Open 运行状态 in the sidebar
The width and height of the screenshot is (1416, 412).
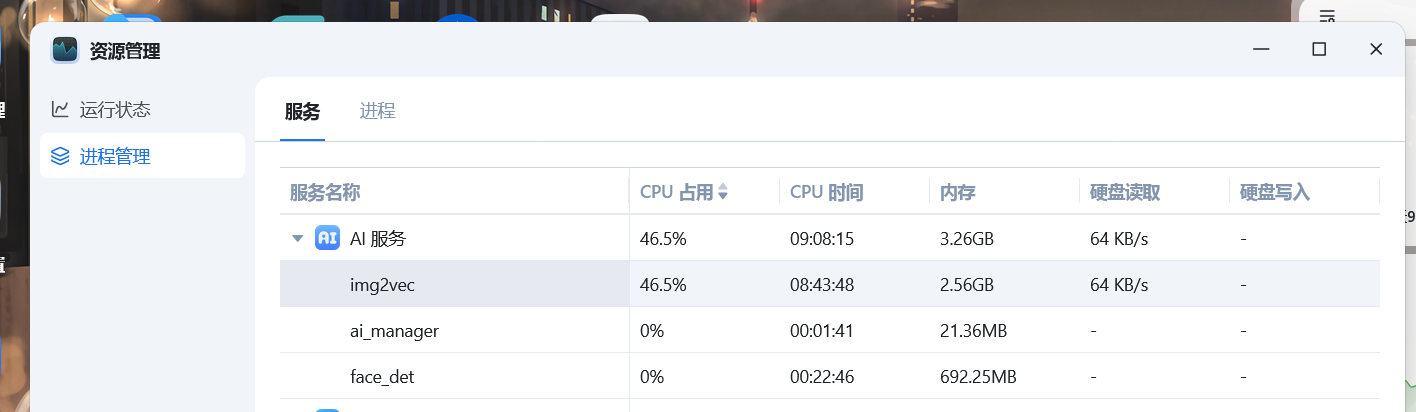point(115,109)
